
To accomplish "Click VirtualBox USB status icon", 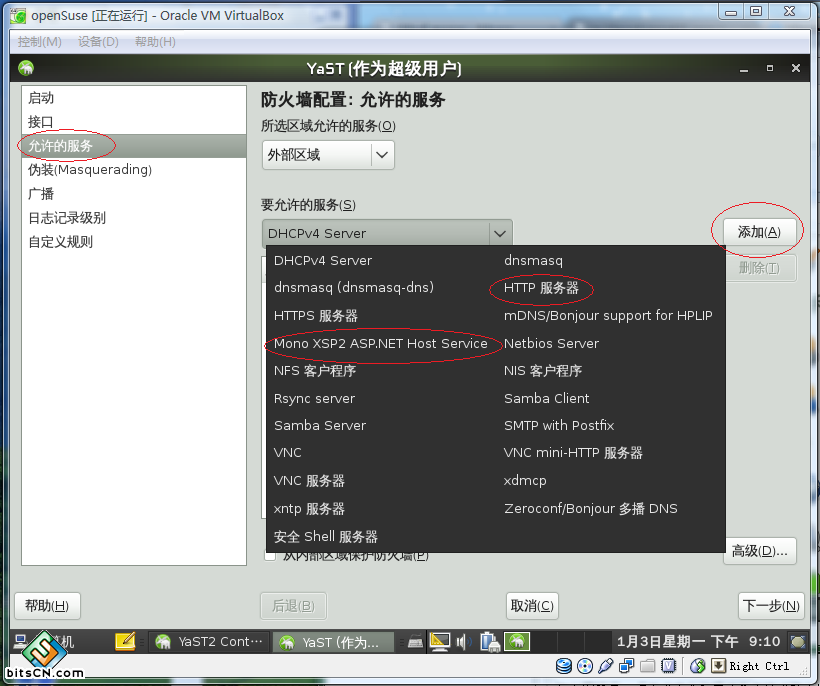I will (606, 666).
